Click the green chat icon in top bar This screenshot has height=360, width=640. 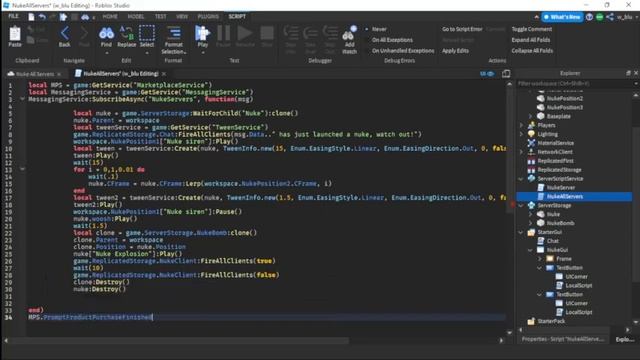600,17
